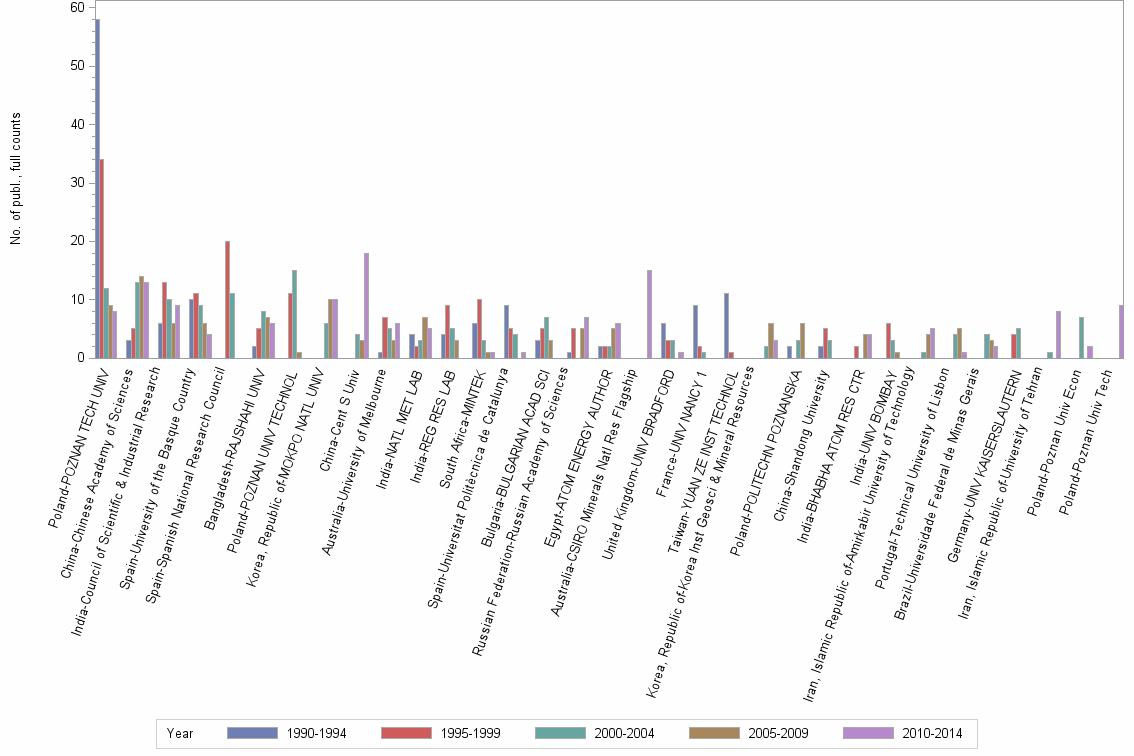Select the Poland-Poznan Univ Tech label
This screenshot has height=756, width=1134.
(x=1085, y=441)
